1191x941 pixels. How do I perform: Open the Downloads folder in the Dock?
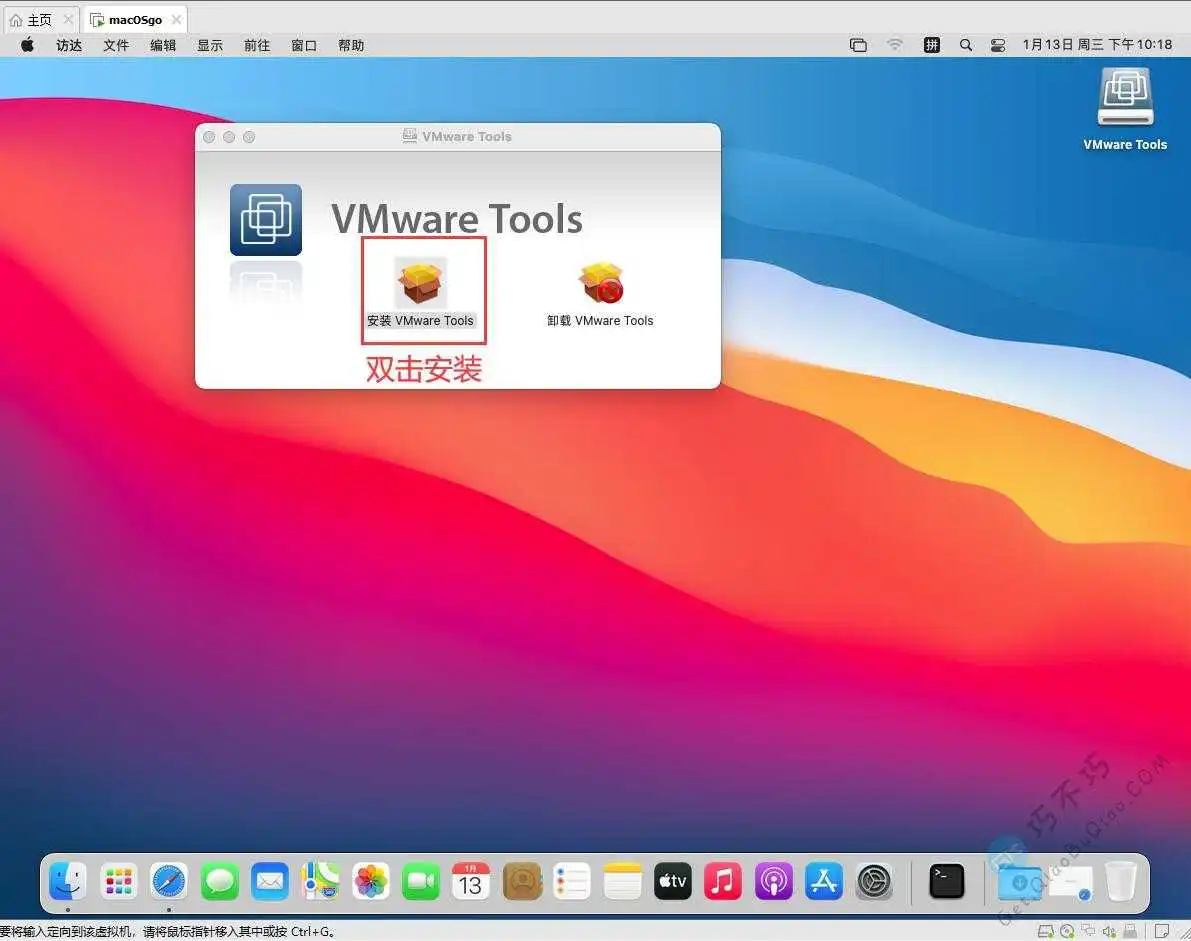[1019, 882]
